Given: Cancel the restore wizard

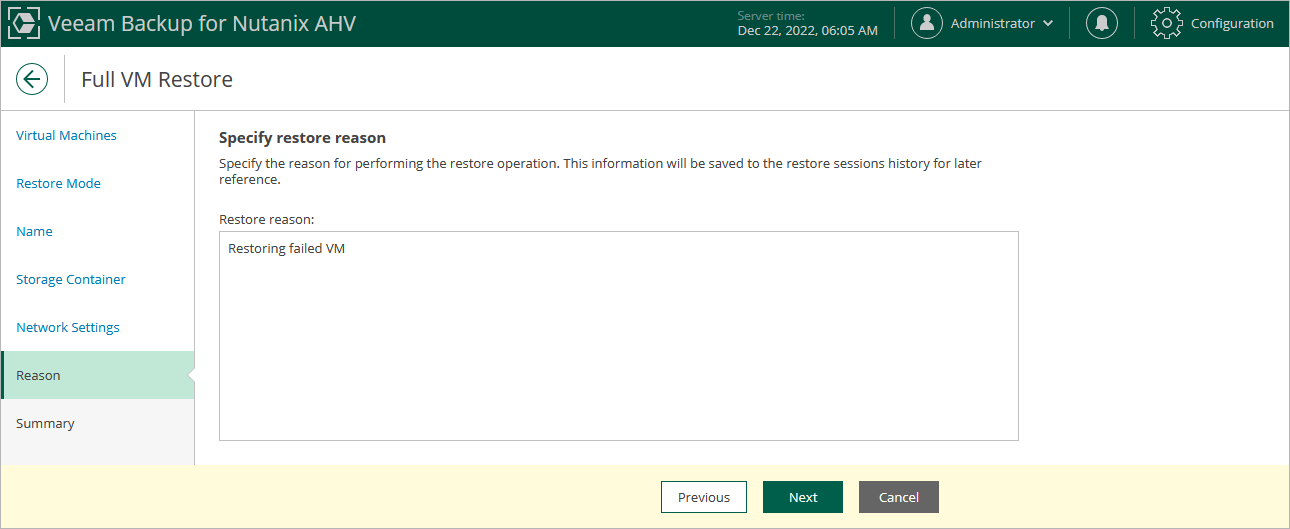Looking at the screenshot, I should pos(899,497).
